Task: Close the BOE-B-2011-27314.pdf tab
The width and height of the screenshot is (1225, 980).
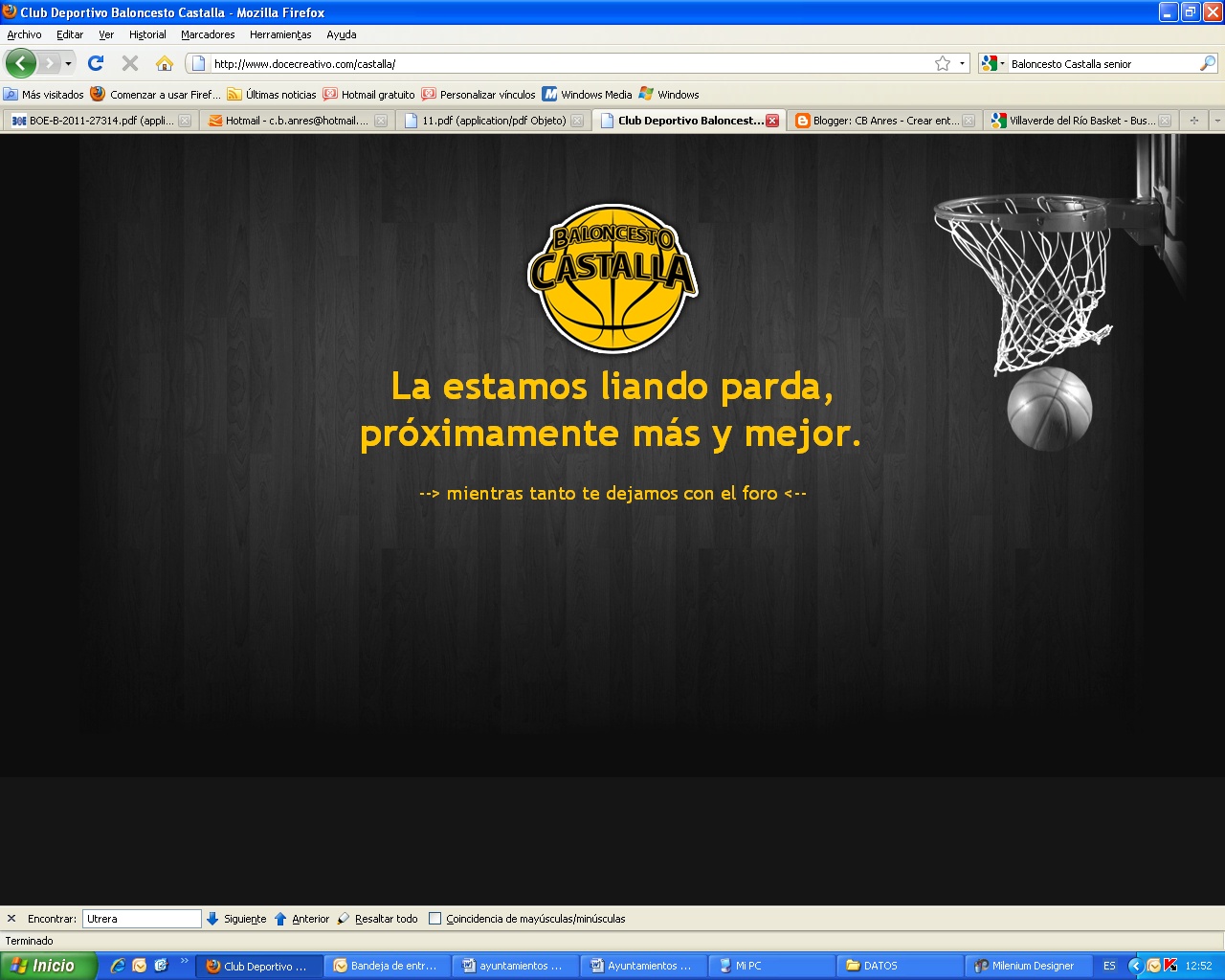Action: tap(185, 121)
